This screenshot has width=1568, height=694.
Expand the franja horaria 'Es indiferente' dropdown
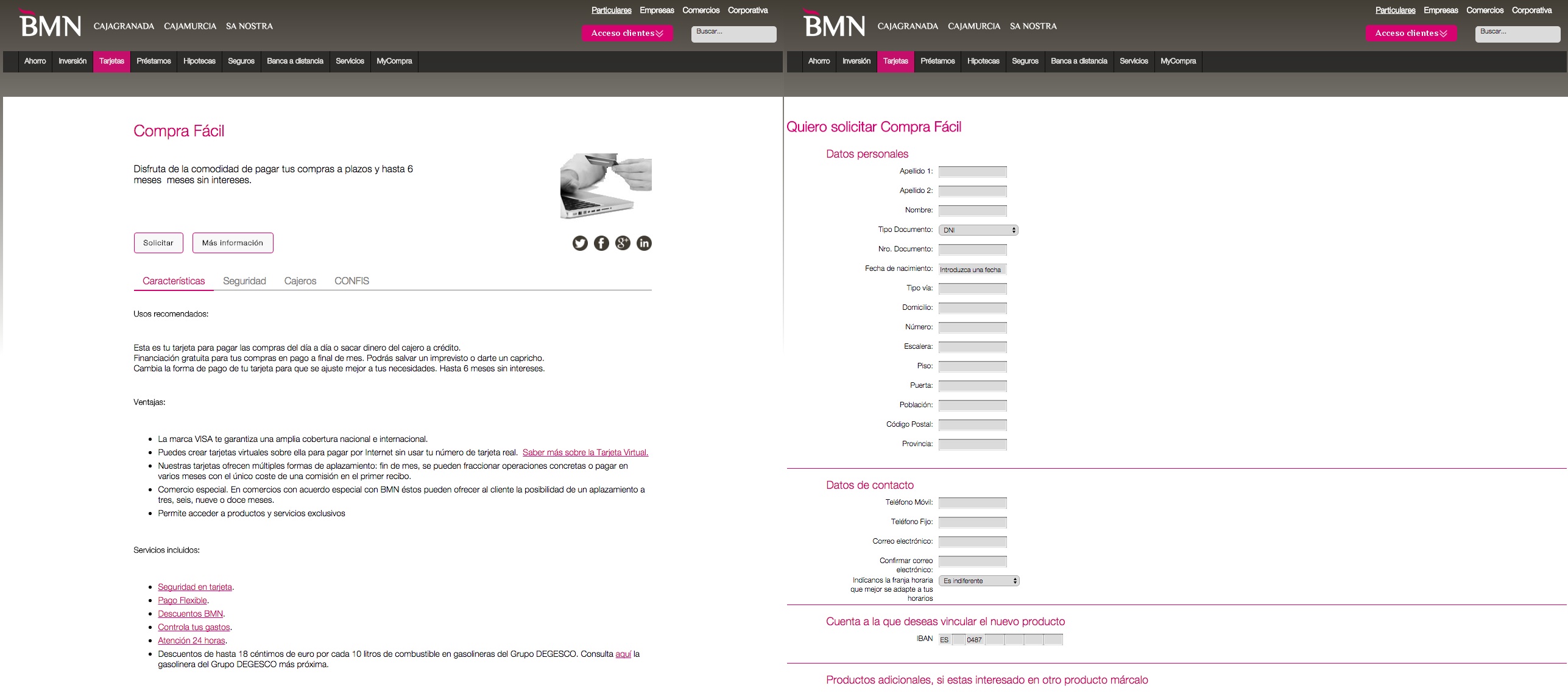pyautogui.click(x=978, y=581)
